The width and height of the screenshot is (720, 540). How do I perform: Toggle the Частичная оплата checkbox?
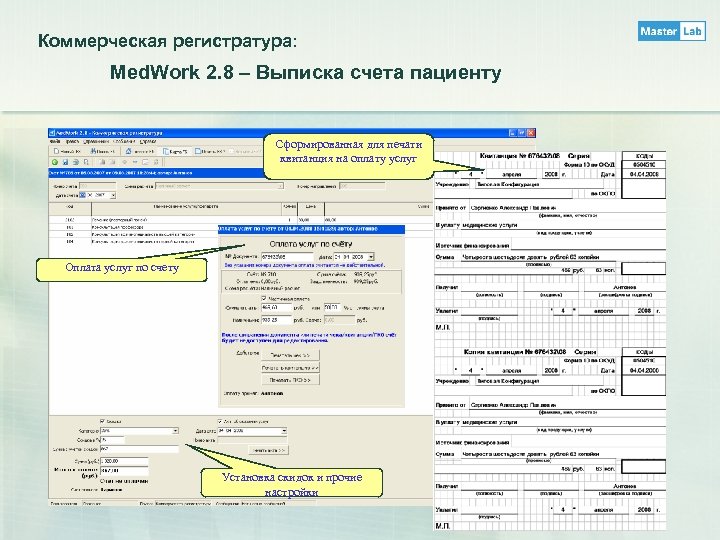click(264, 298)
